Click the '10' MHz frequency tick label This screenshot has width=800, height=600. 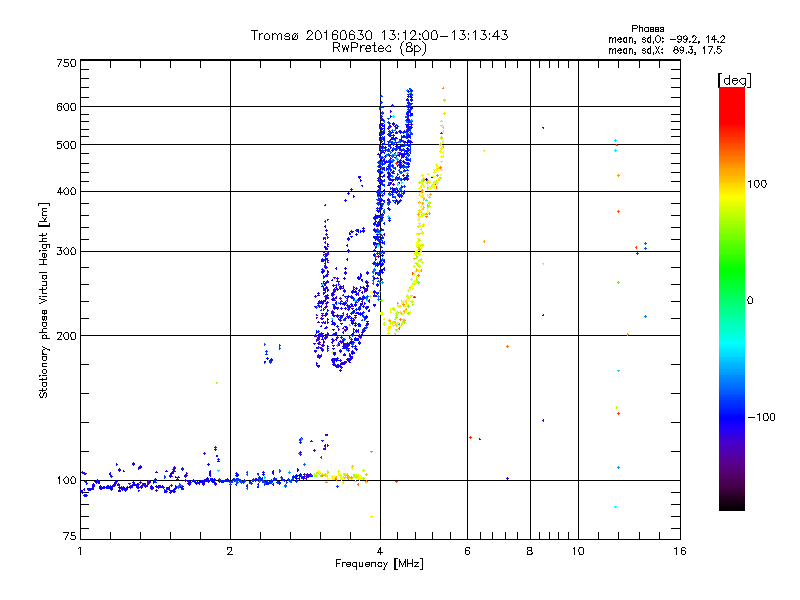pyautogui.click(x=578, y=551)
